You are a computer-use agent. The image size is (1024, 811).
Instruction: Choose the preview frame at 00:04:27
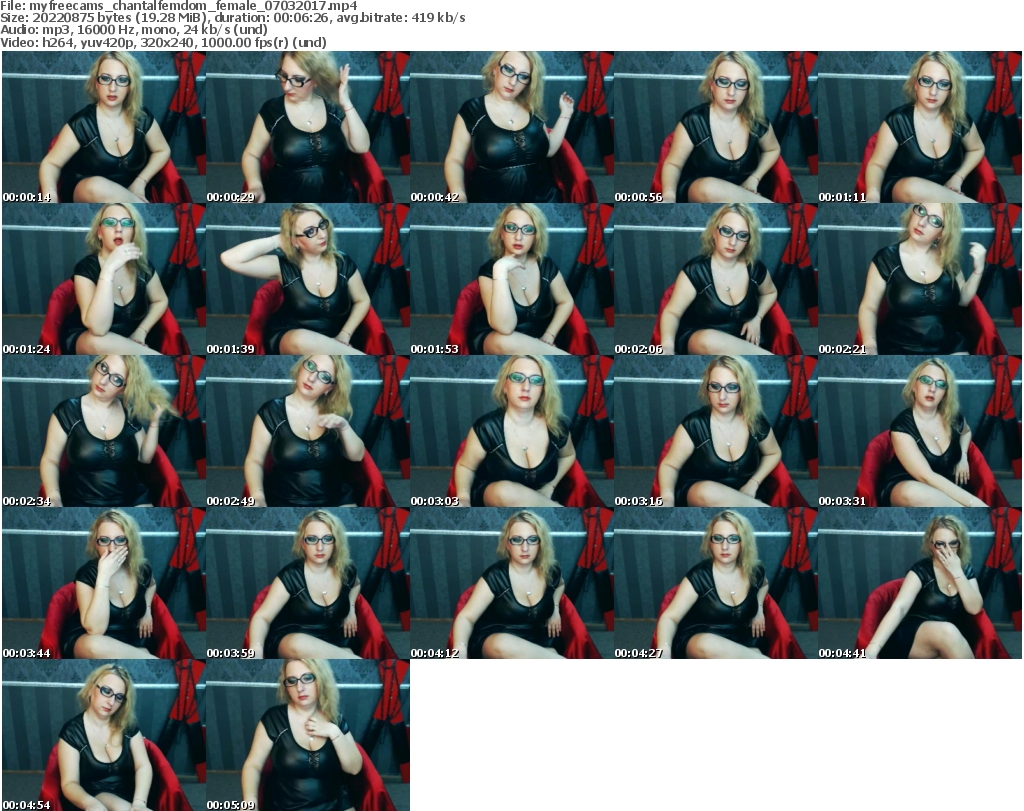(716, 583)
